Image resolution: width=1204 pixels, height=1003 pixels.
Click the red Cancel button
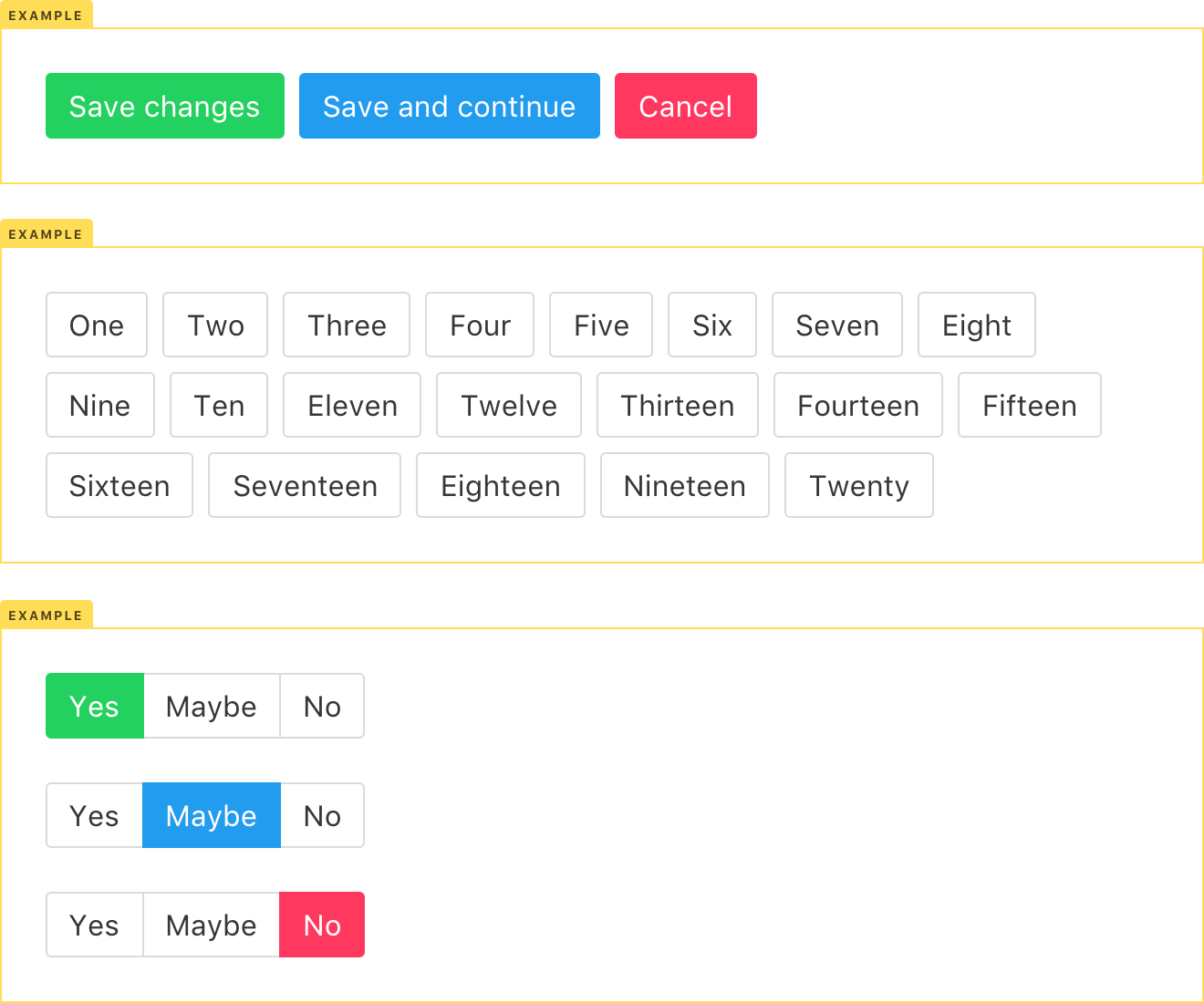685,106
